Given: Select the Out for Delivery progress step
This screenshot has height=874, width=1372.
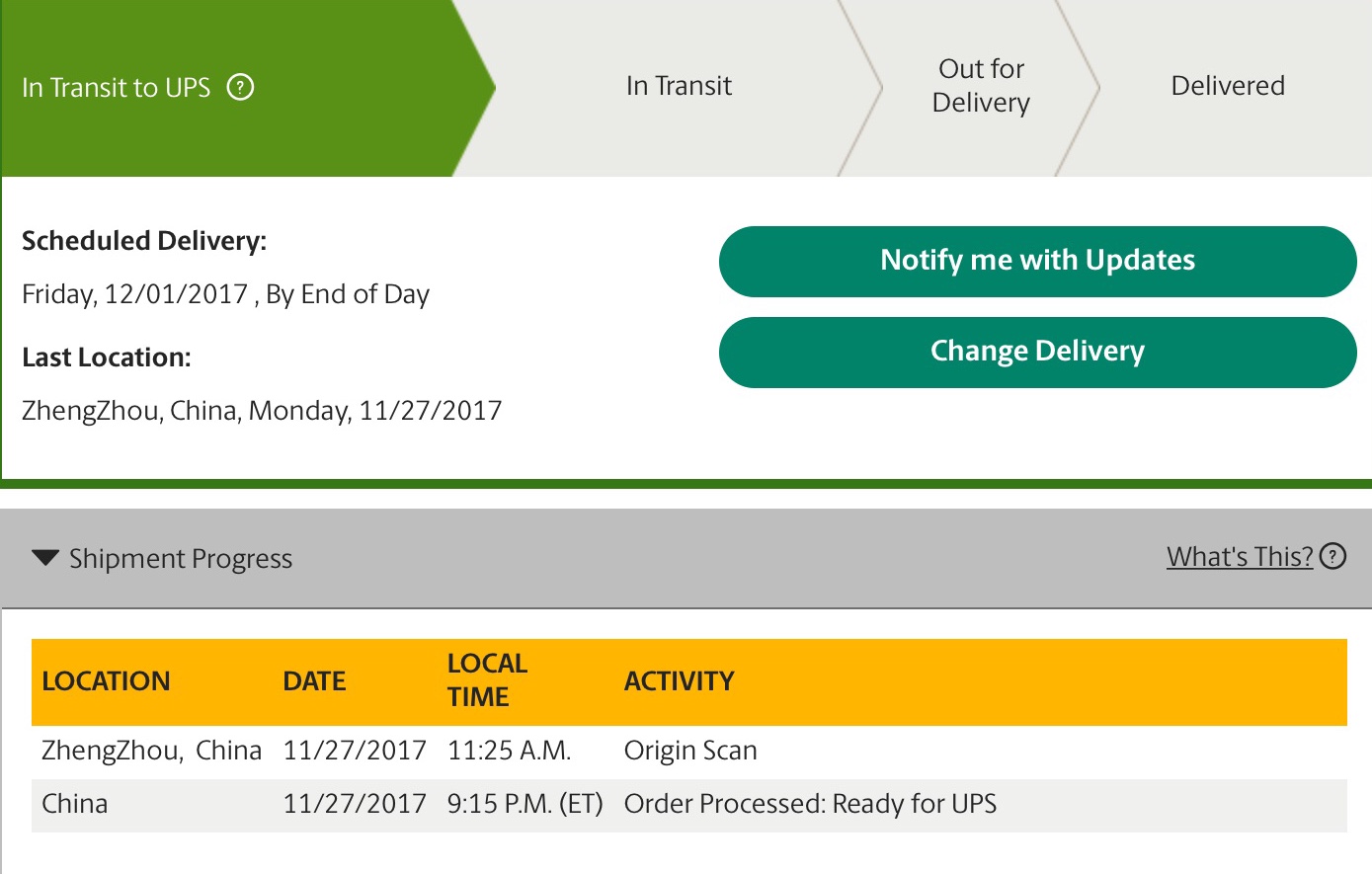Looking at the screenshot, I should (981, 87).
